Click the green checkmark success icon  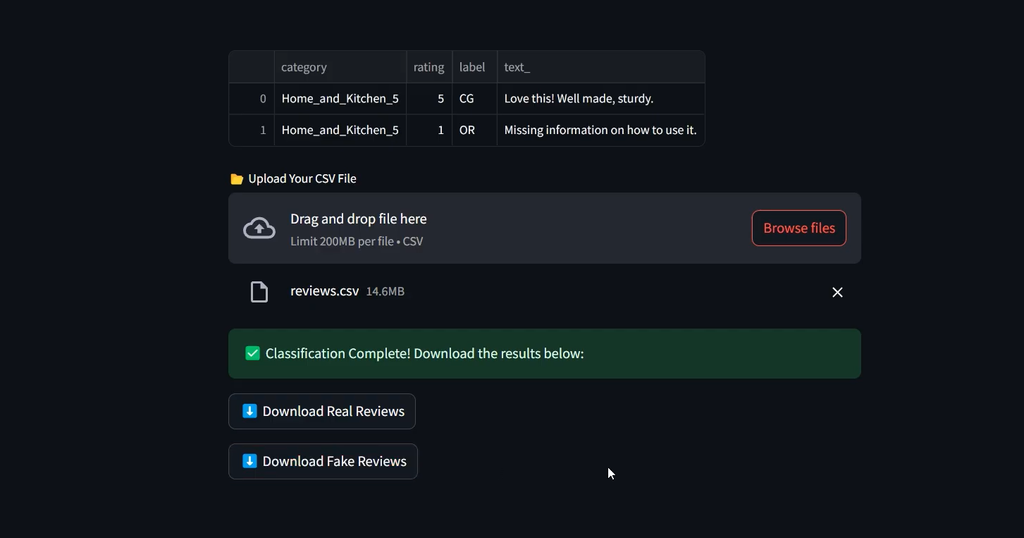pyautogui.click(x=252, y=353)
